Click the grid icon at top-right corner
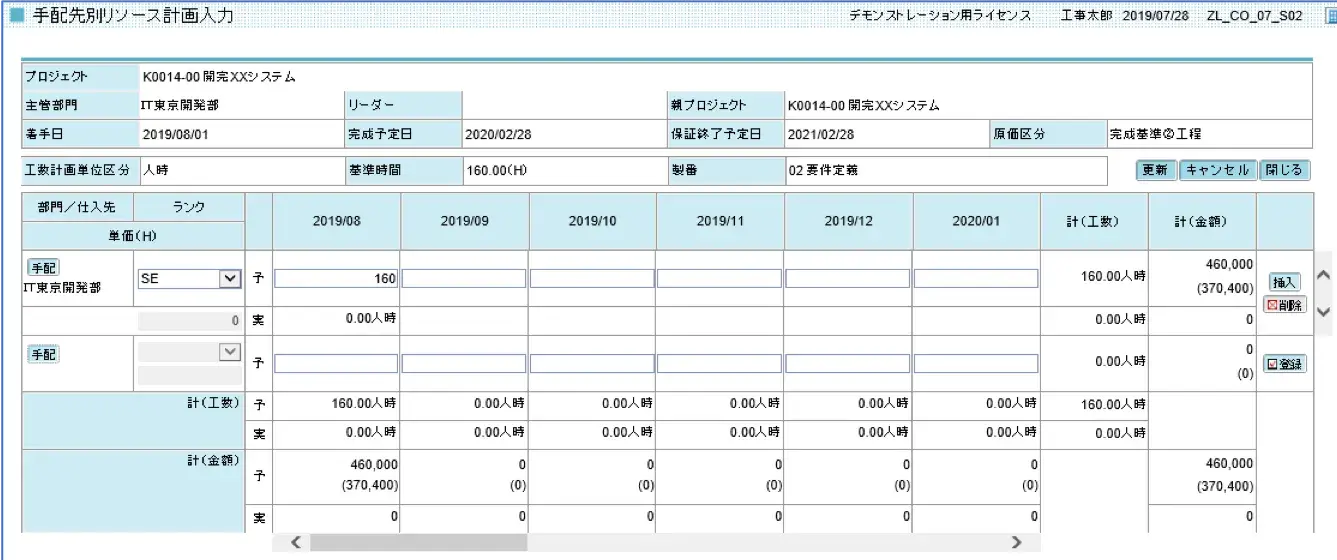This screenshot has height=560, width=1337. [x=1327, y=16]
